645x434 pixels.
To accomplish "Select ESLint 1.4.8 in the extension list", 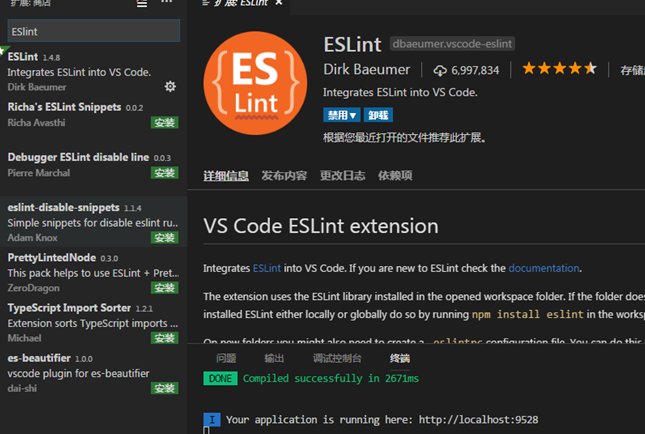I will (x=94, y=71).
